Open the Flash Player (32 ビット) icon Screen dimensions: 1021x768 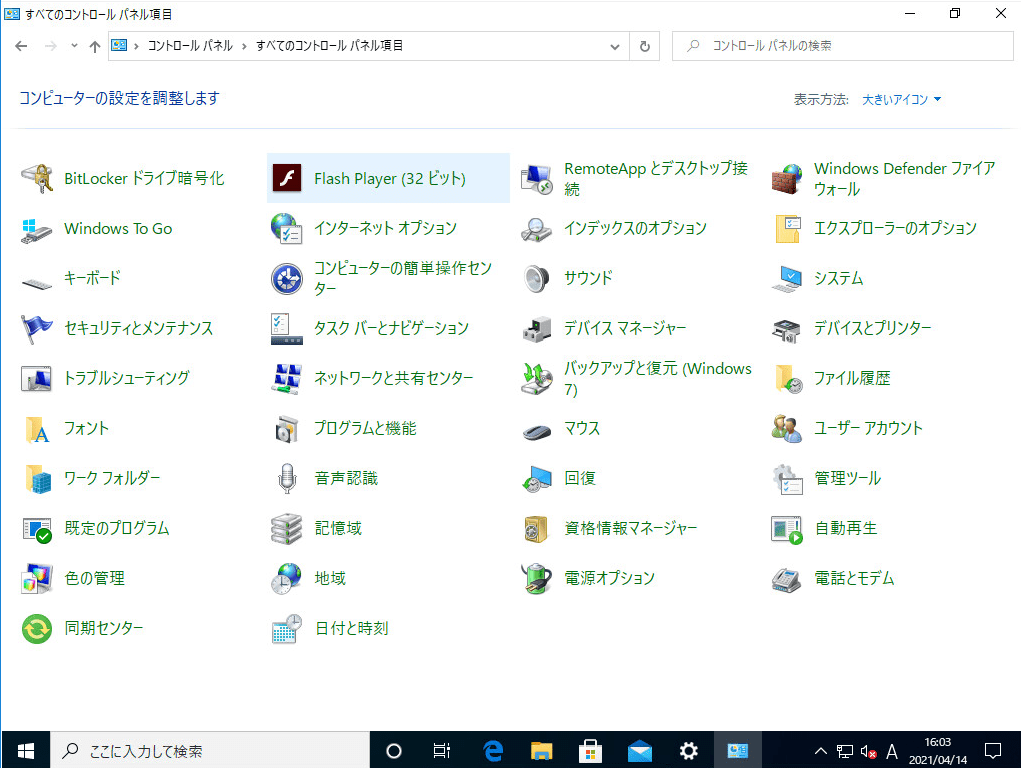click(287, 178)
